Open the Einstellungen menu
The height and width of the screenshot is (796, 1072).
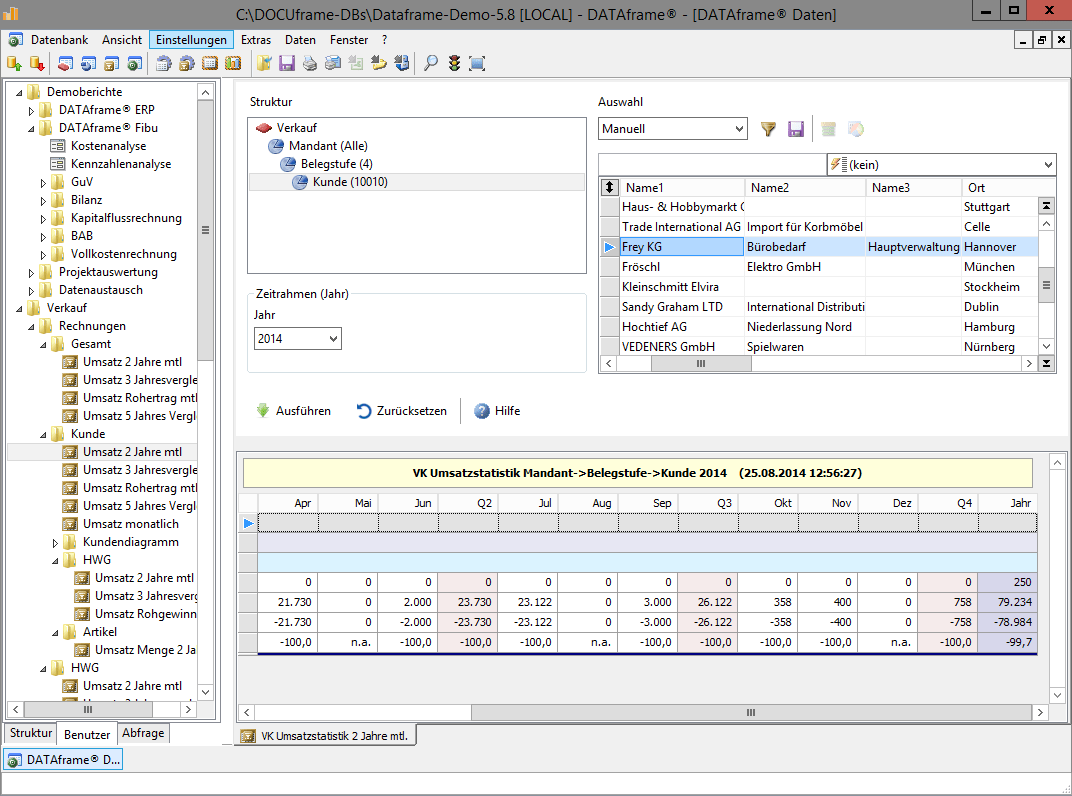point(191,40)
